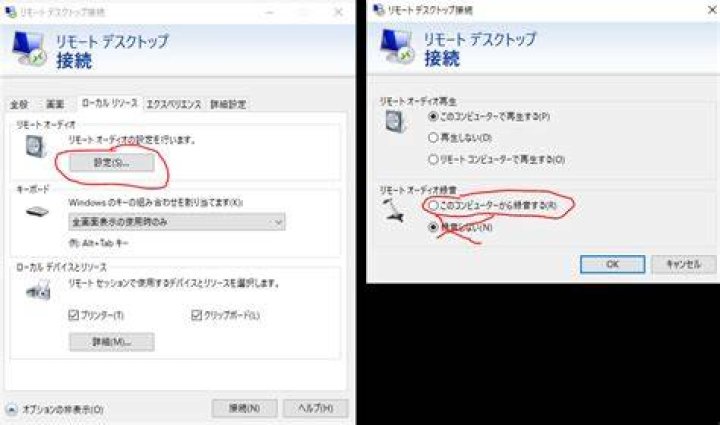Close the right audio settings dialog

712,10
